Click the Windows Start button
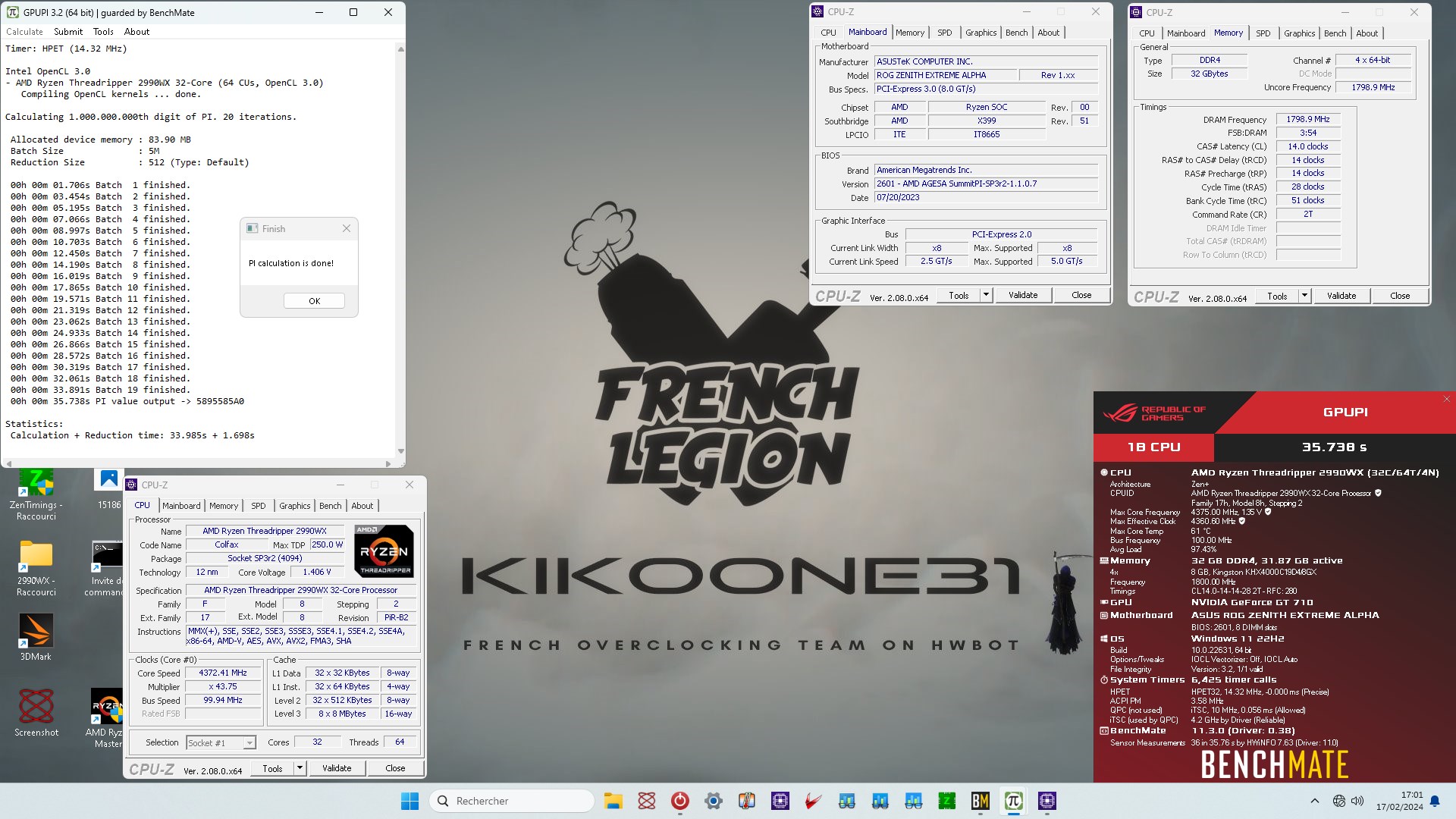The width and height of the screenshot is (1456, 819). pos(409,801)
